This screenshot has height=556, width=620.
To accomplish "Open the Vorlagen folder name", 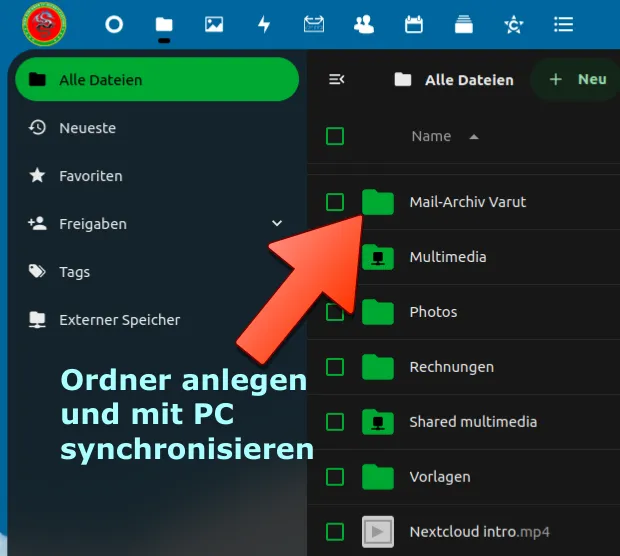I will tap(440, 477).
